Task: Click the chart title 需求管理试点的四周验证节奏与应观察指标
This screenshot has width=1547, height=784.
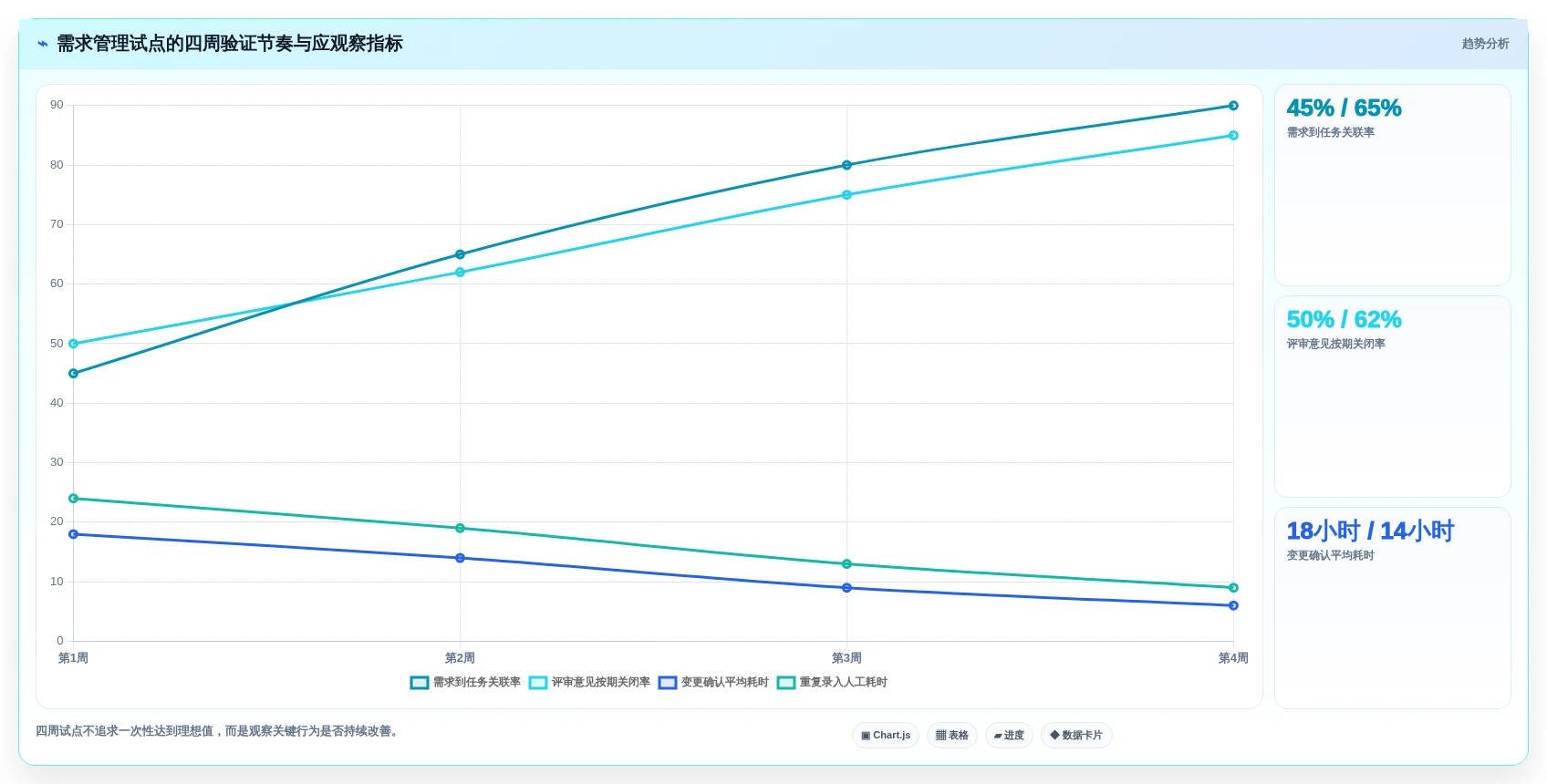Action: click(x=230, y=44)
